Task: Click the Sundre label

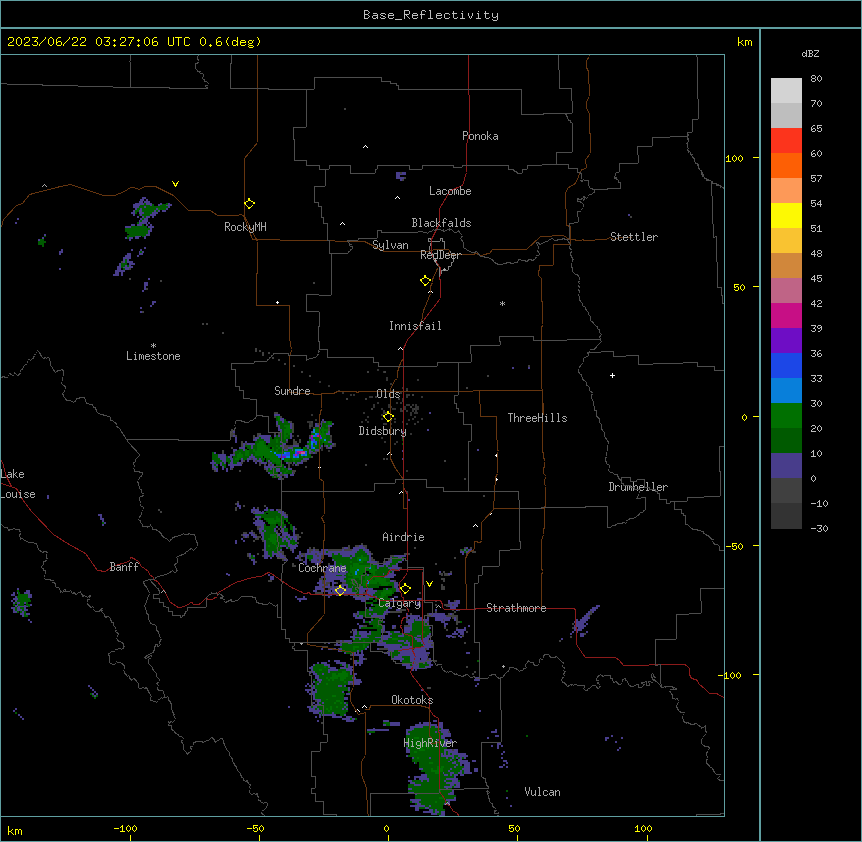Action: pos(292,391)
